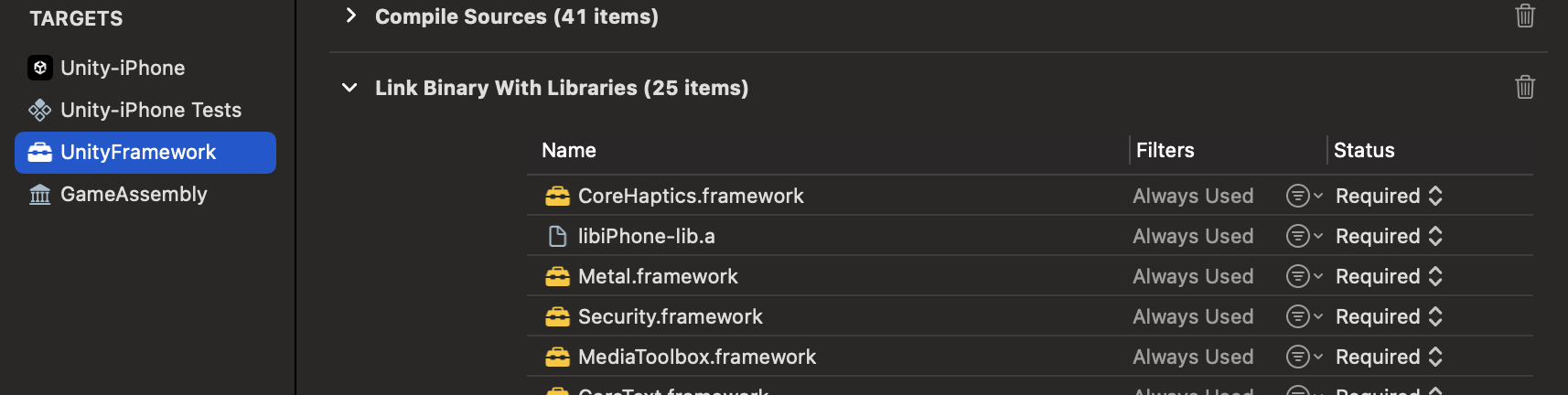This screenshot has height=395, width=1568.
Task: Select the Metal.framework row
Action: coord(658,276)
